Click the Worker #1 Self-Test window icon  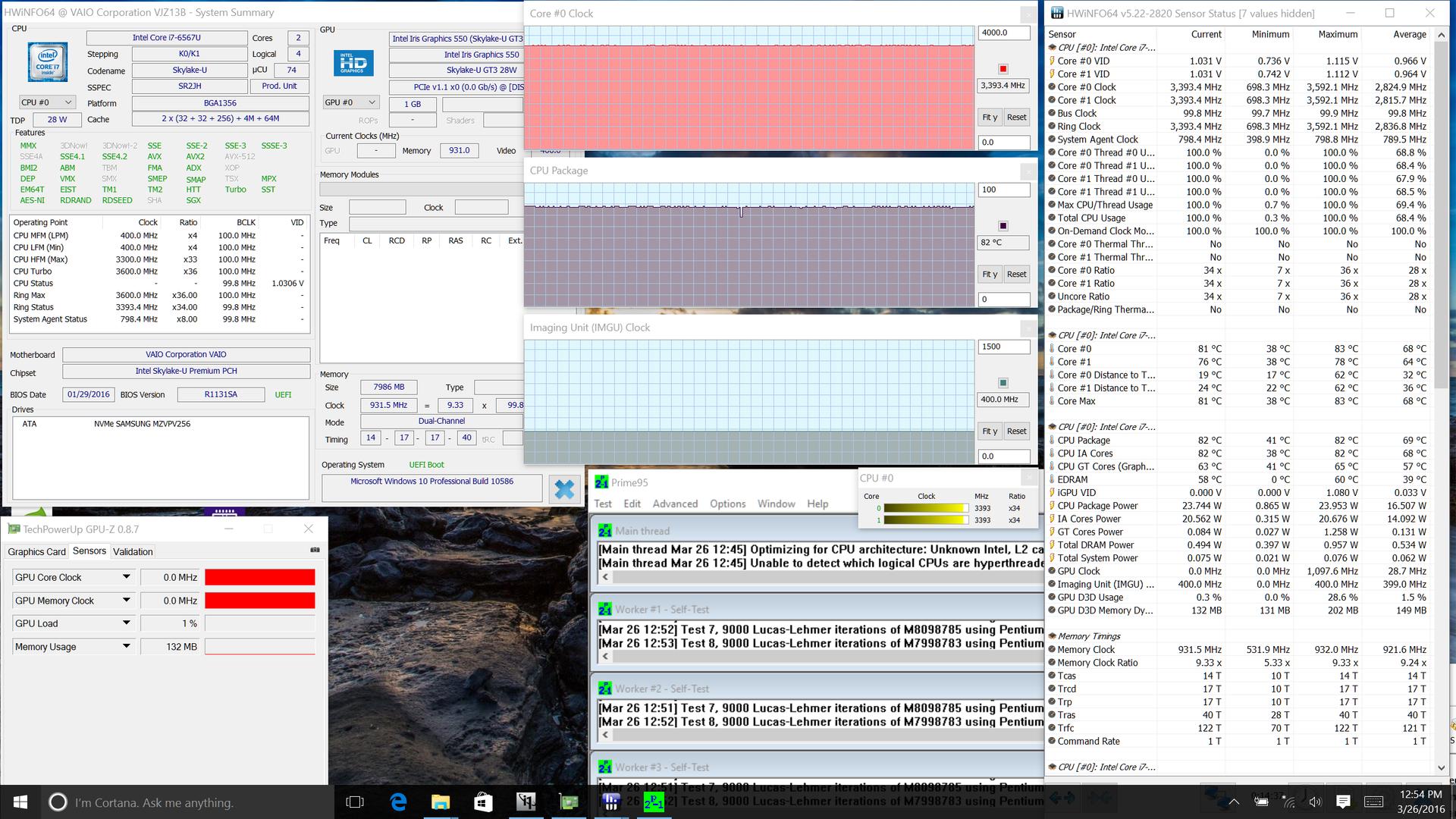click(x=604, y=610)
